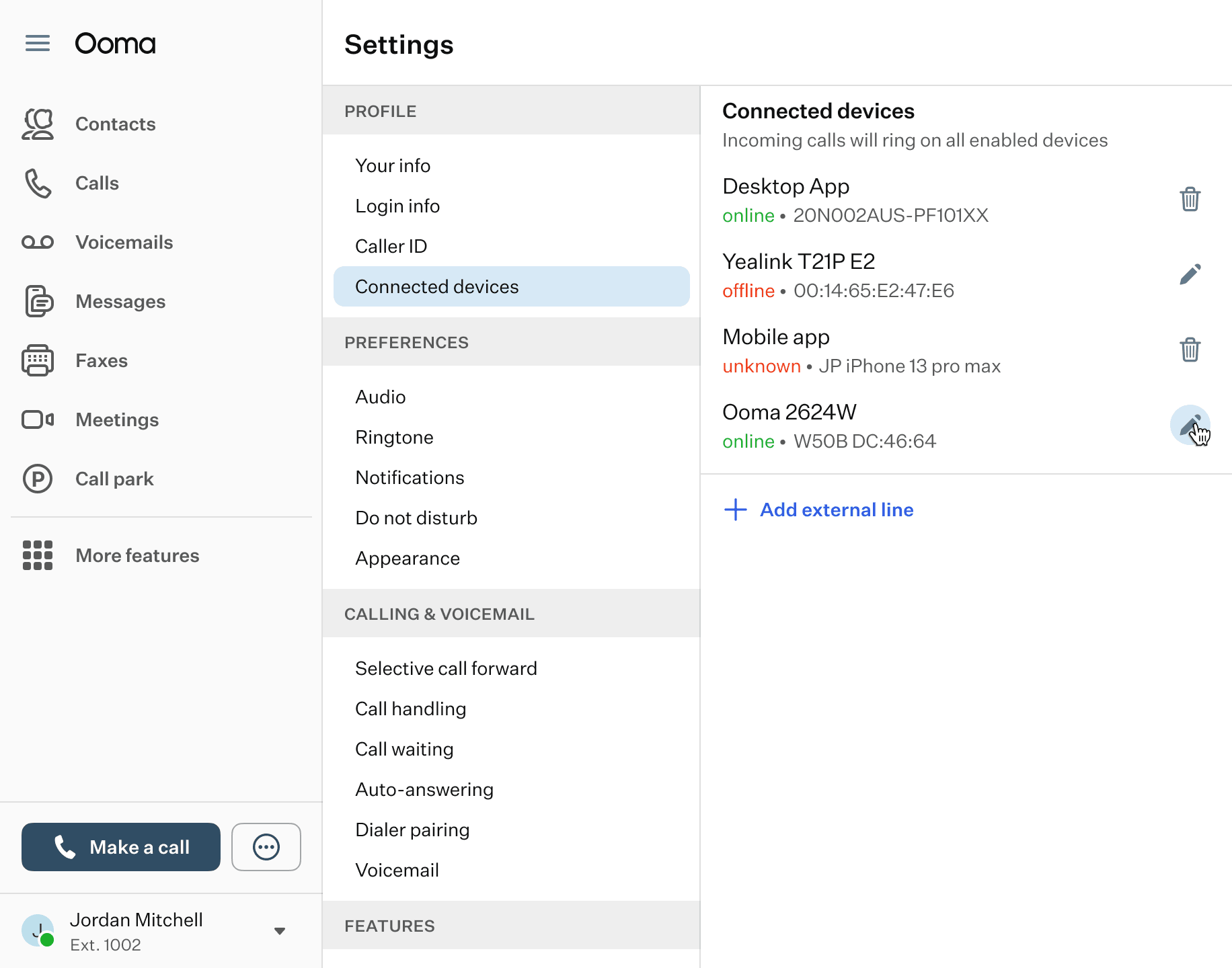Open More features grid
Screen dimensions: 1232x968
tap(137, 555)
